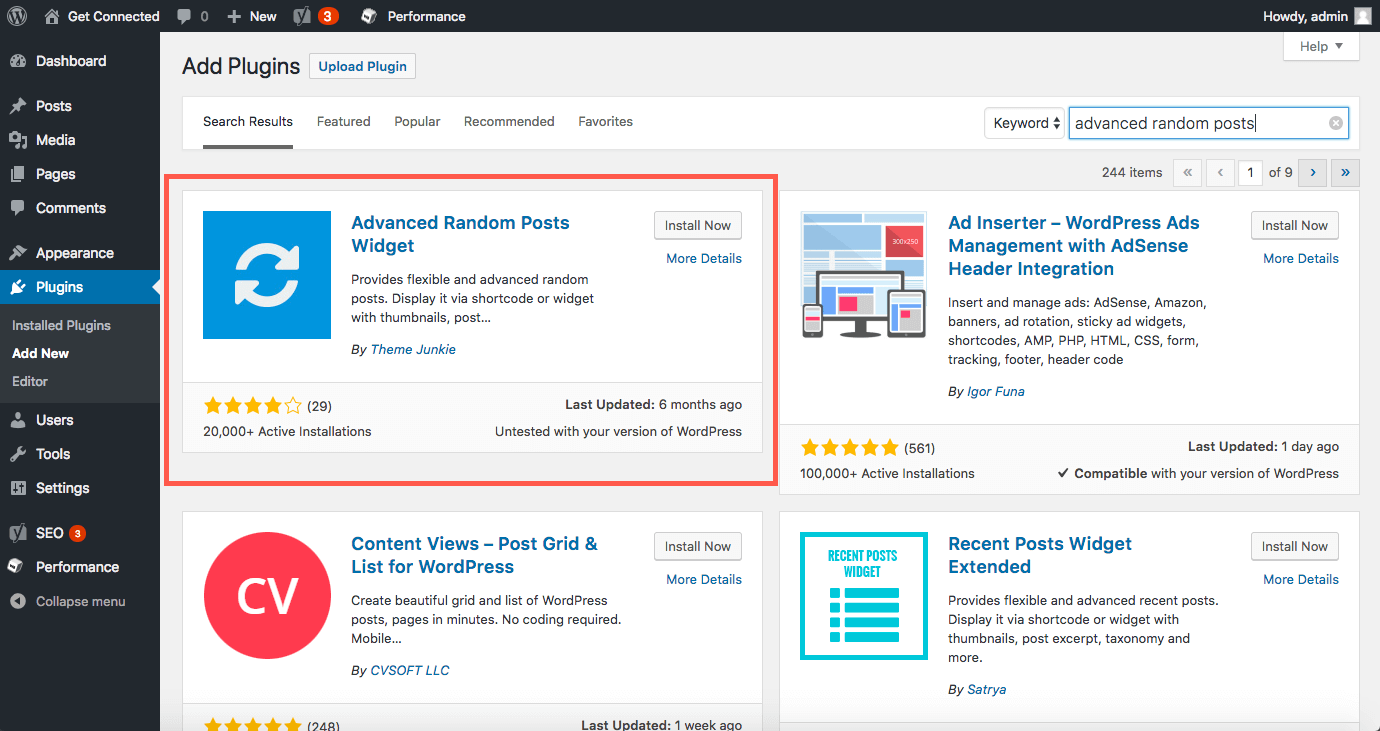Screen dimensions: 1380x731
Task: Go to the previous page of results
Action: tap(1220, 173)
